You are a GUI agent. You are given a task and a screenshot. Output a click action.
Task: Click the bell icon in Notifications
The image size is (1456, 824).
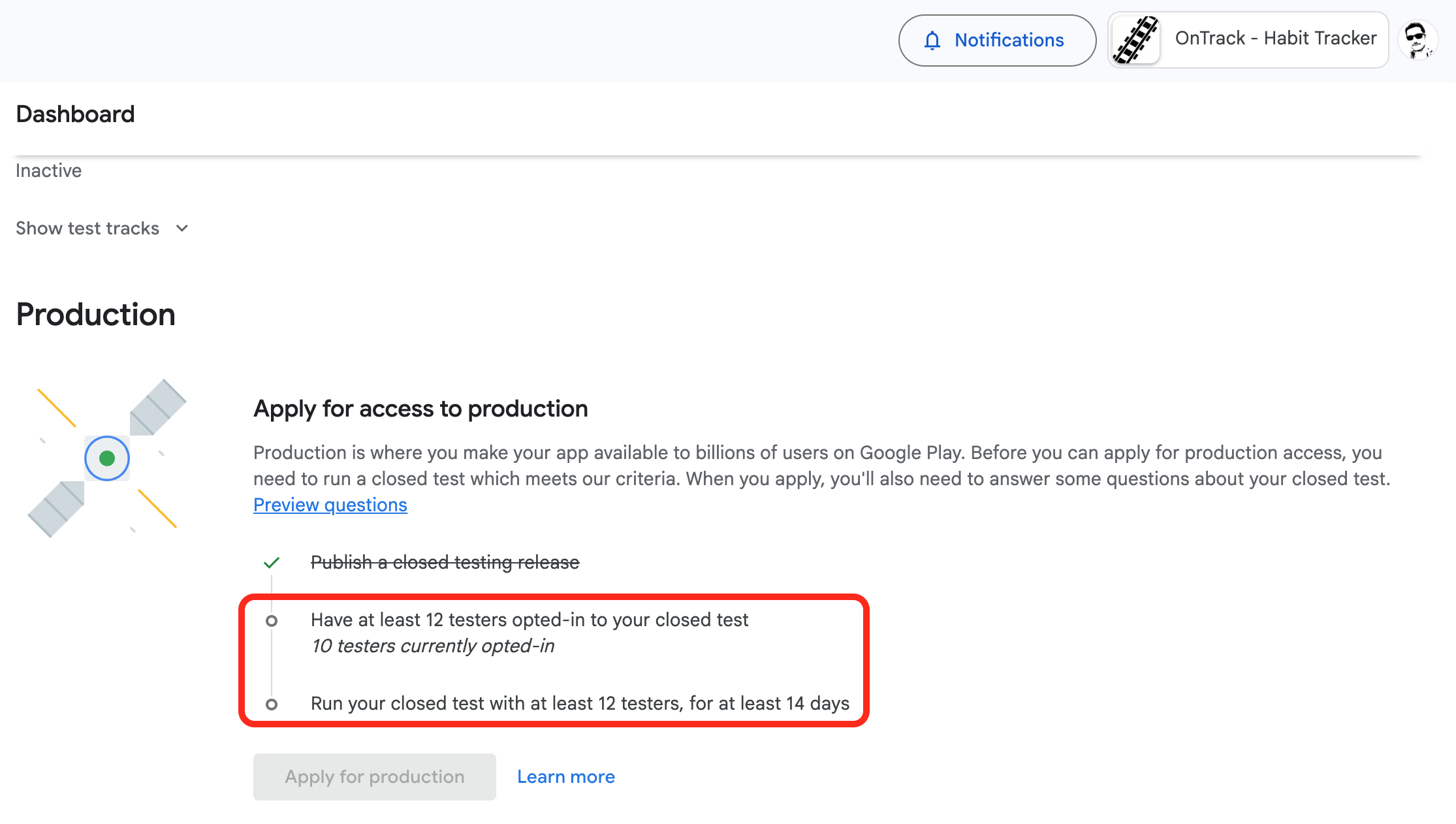[932, 40]
